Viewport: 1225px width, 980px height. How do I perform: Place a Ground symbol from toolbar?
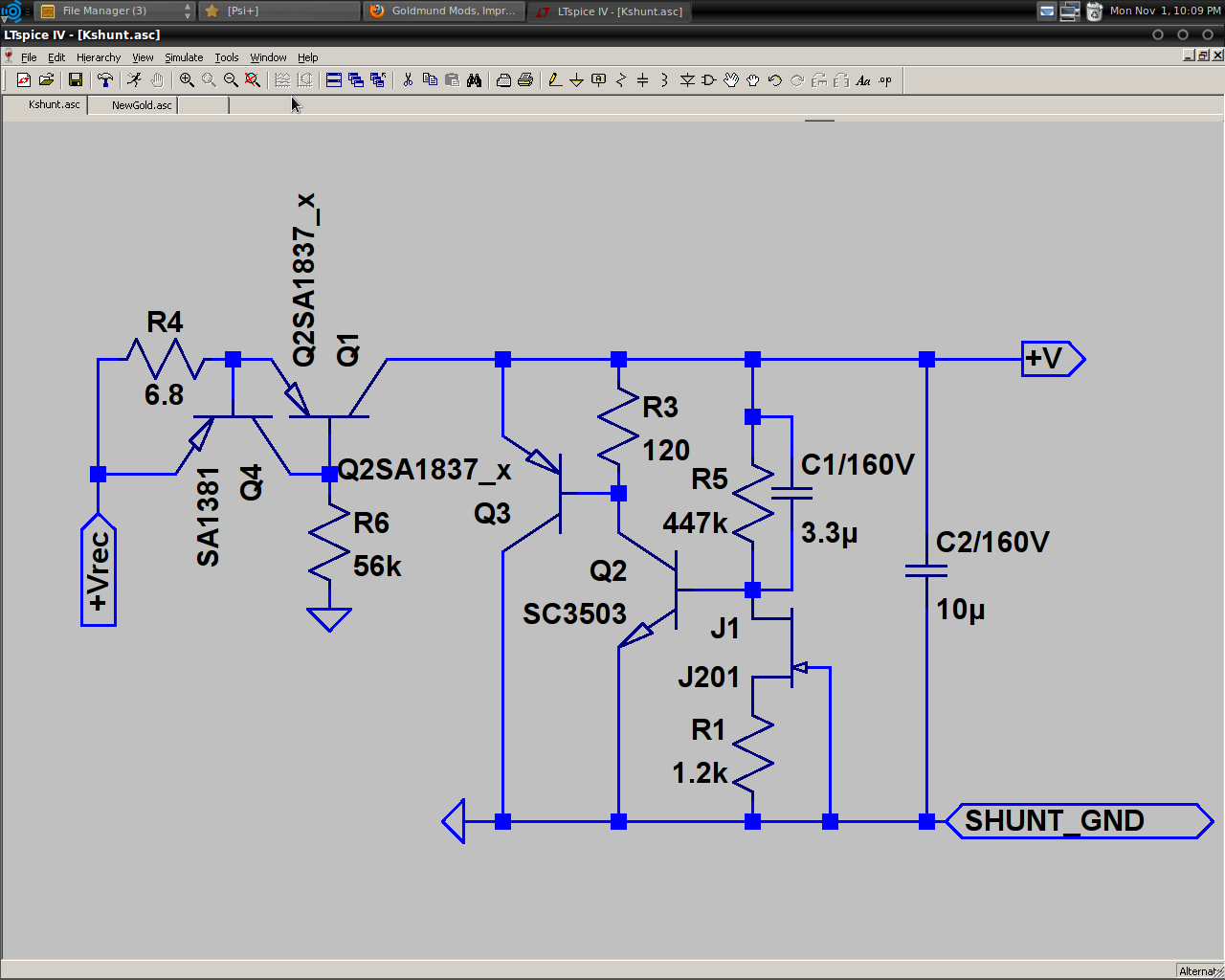point(576,80)
